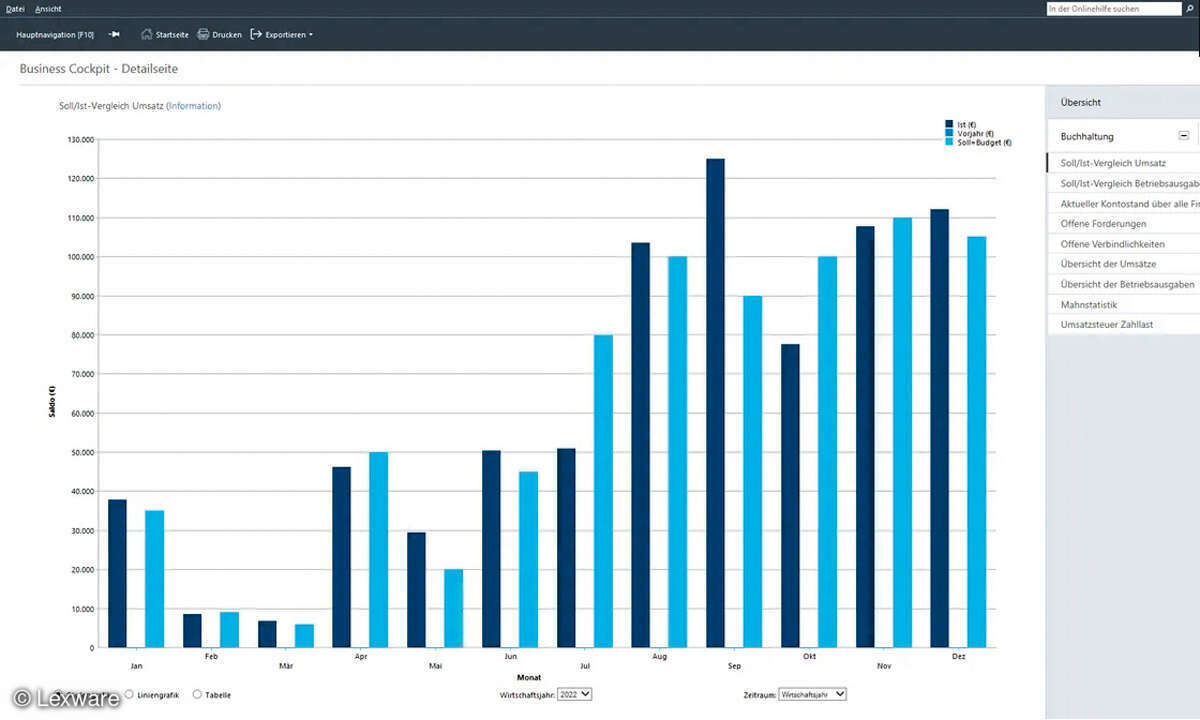Click the pin icon next to Hauptnavigation

pos(114,34)
